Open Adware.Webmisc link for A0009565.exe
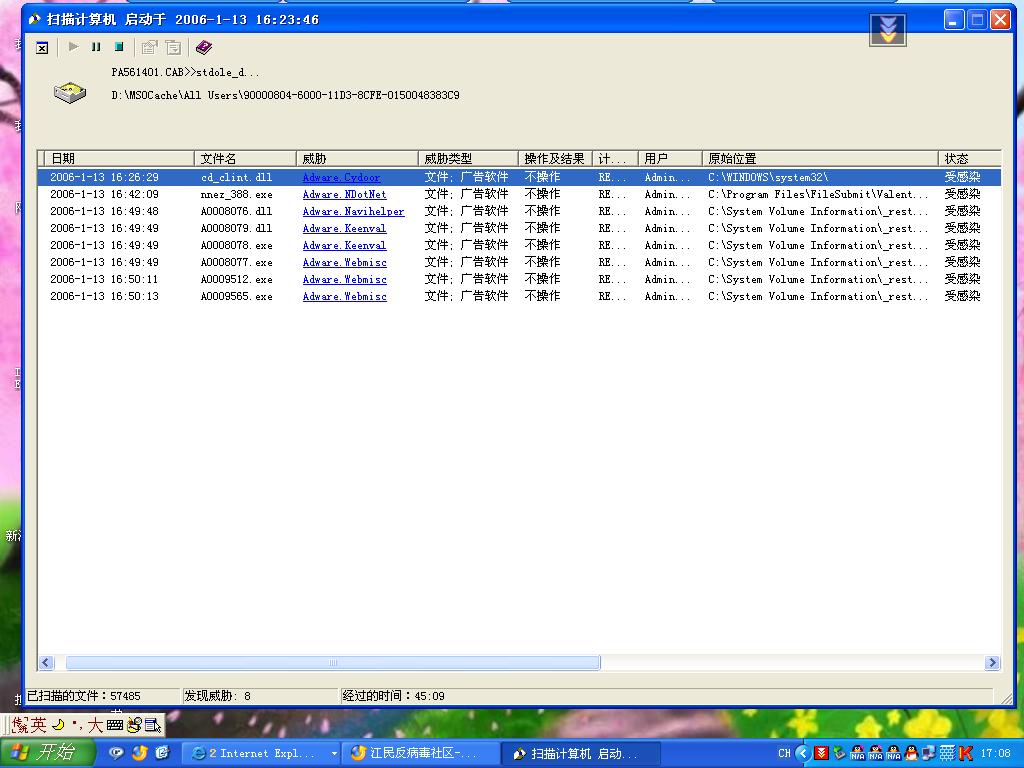The height and width of the screenshot is (768, 1024). point(344,296)
